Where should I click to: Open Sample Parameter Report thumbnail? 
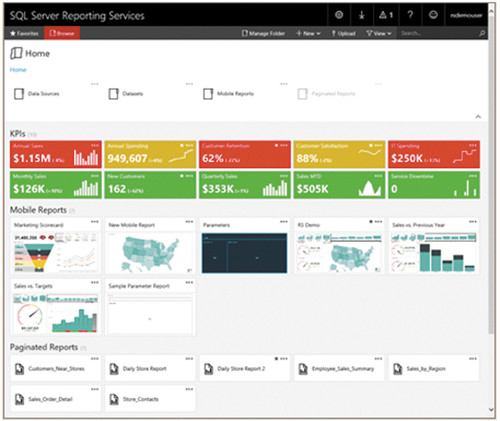click(150, 313)
